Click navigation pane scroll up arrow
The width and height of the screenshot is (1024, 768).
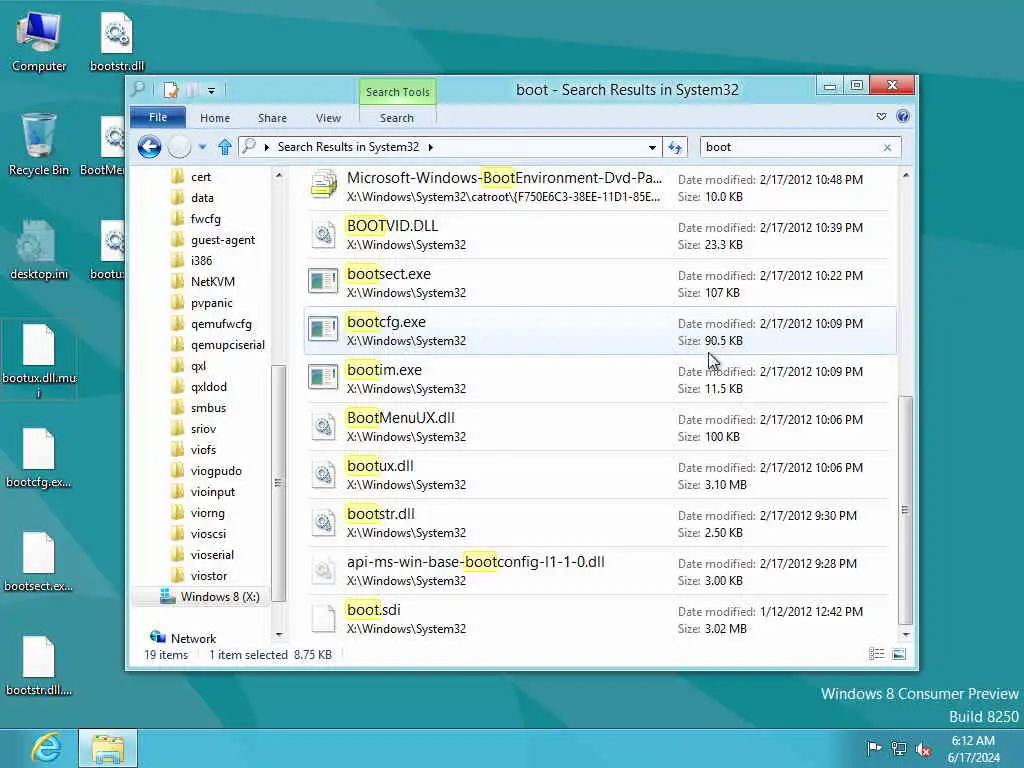(x=279, y=175)
